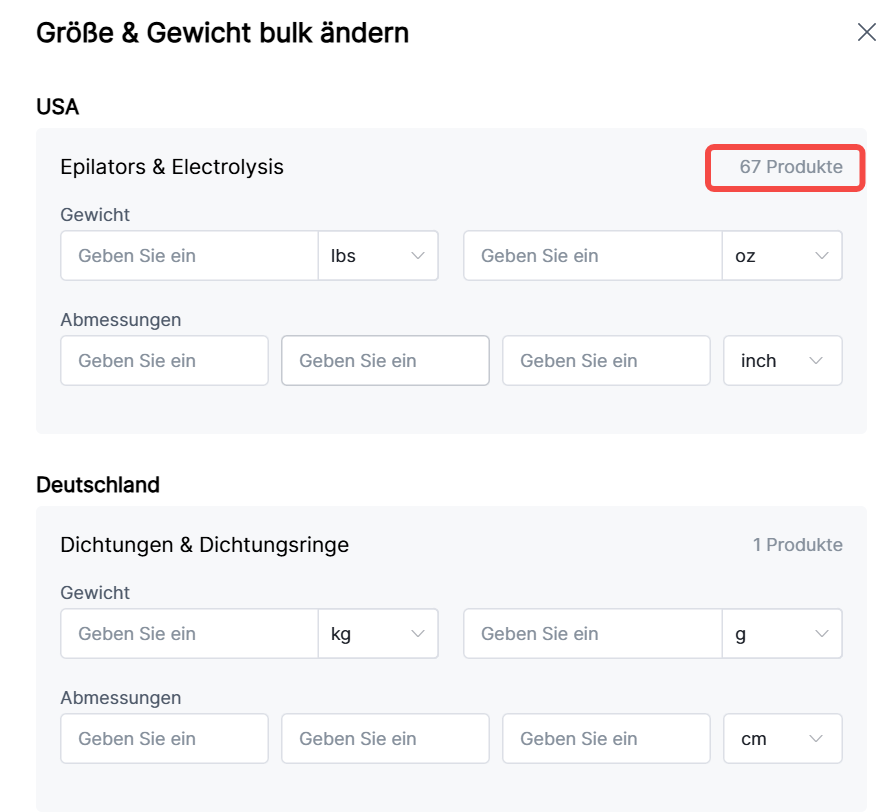Open the oz weight unit dropdown
Screen dimensions: 891x812
(782, 256)
